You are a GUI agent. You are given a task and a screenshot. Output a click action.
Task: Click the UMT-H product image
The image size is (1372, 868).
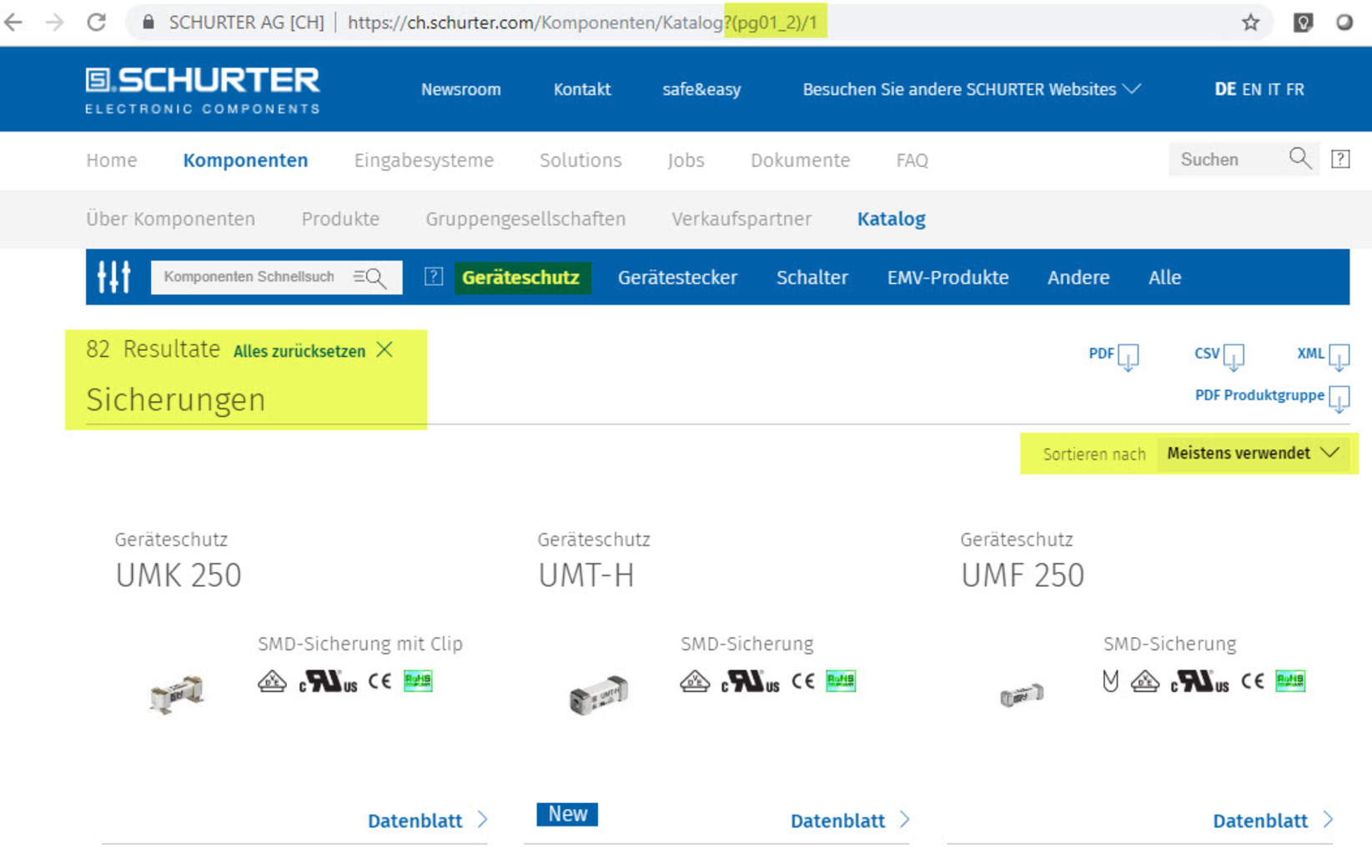click(x=599, y=695)
